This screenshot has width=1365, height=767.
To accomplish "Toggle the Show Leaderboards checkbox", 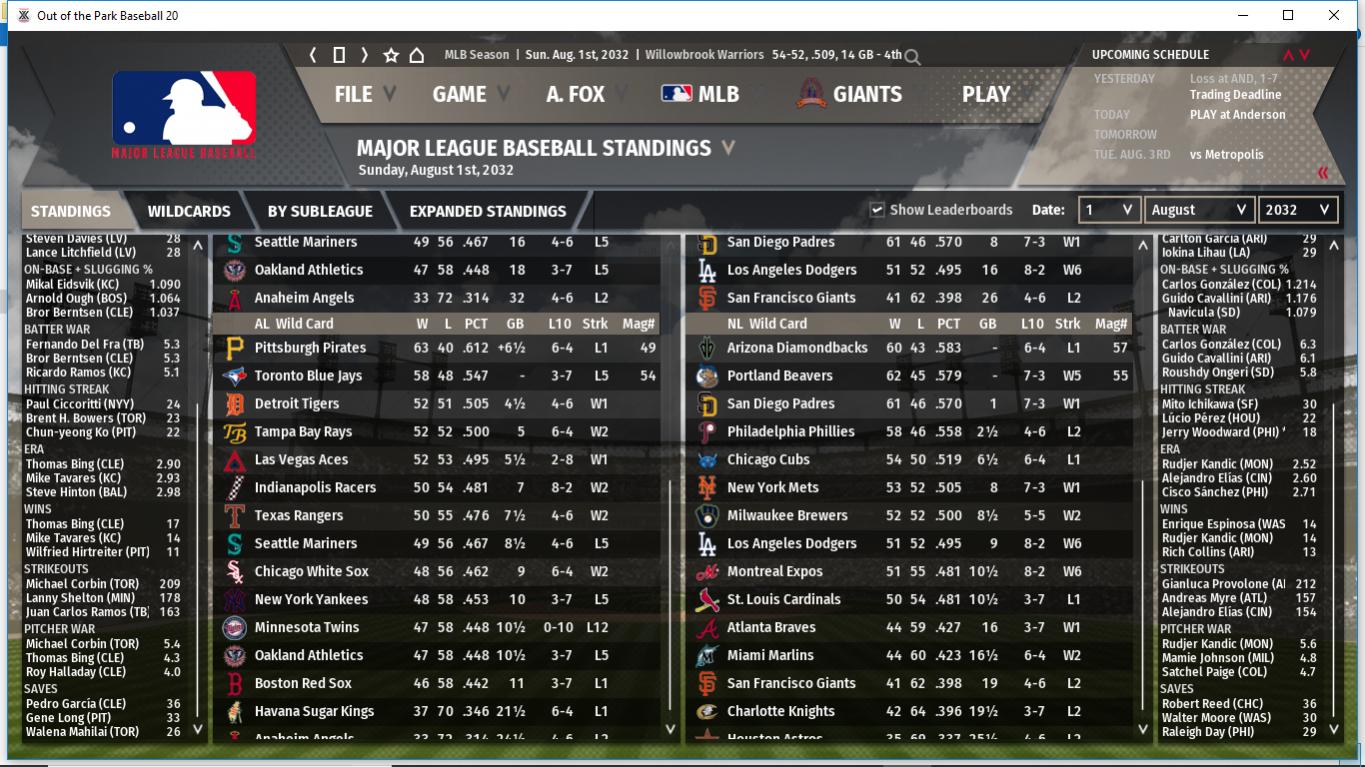I will [877, 210].
